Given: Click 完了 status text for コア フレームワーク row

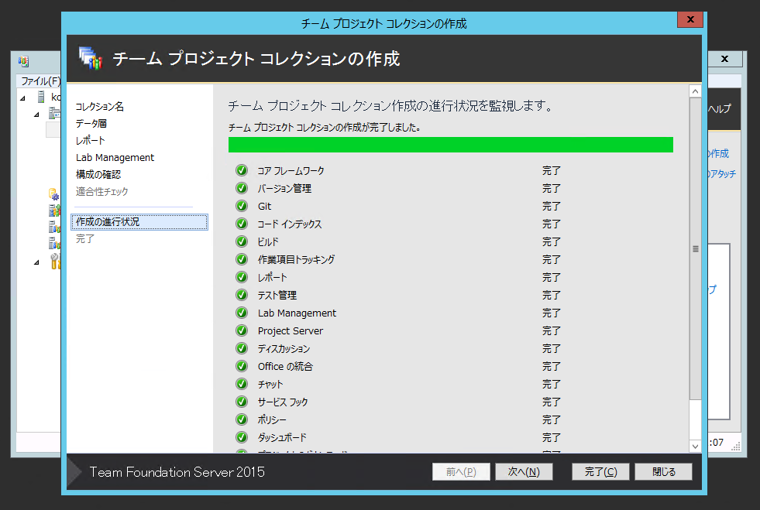Looking at the screenshot, I should [551, 170].
